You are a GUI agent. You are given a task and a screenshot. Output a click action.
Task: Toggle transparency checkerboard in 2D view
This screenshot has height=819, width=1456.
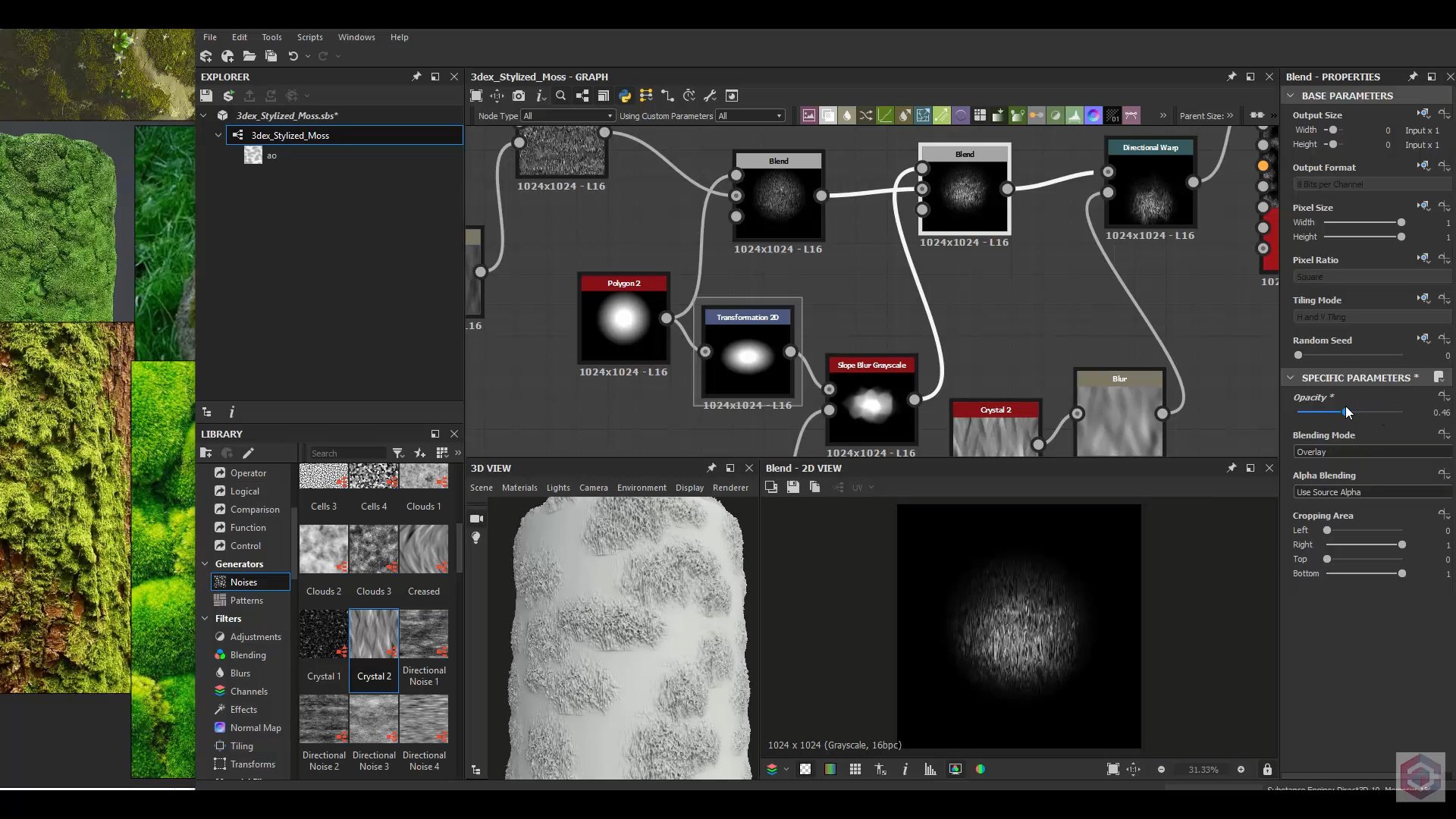[x=805, y=769]
